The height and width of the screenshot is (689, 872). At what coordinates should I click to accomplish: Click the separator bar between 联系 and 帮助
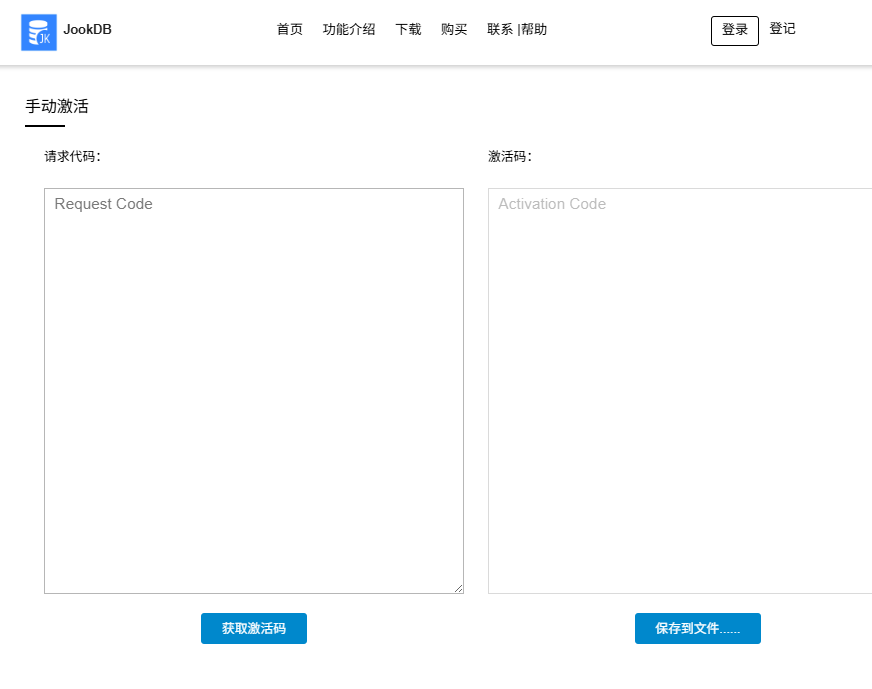518,30
